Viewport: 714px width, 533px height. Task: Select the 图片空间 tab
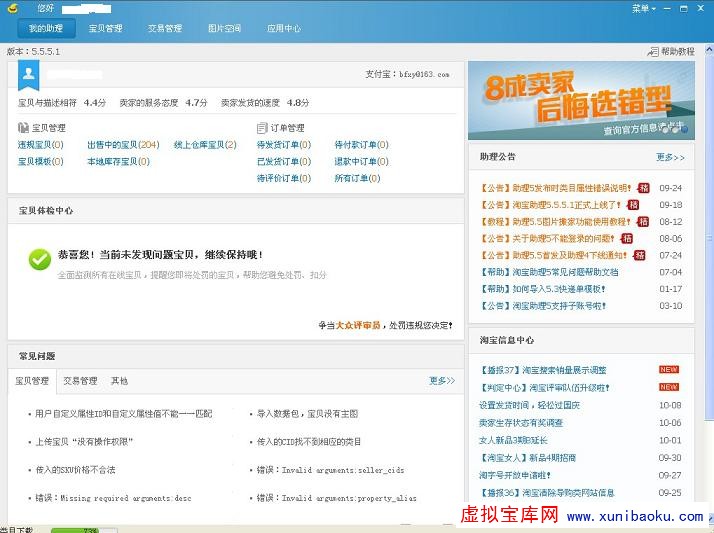click(x=224, y=29)
